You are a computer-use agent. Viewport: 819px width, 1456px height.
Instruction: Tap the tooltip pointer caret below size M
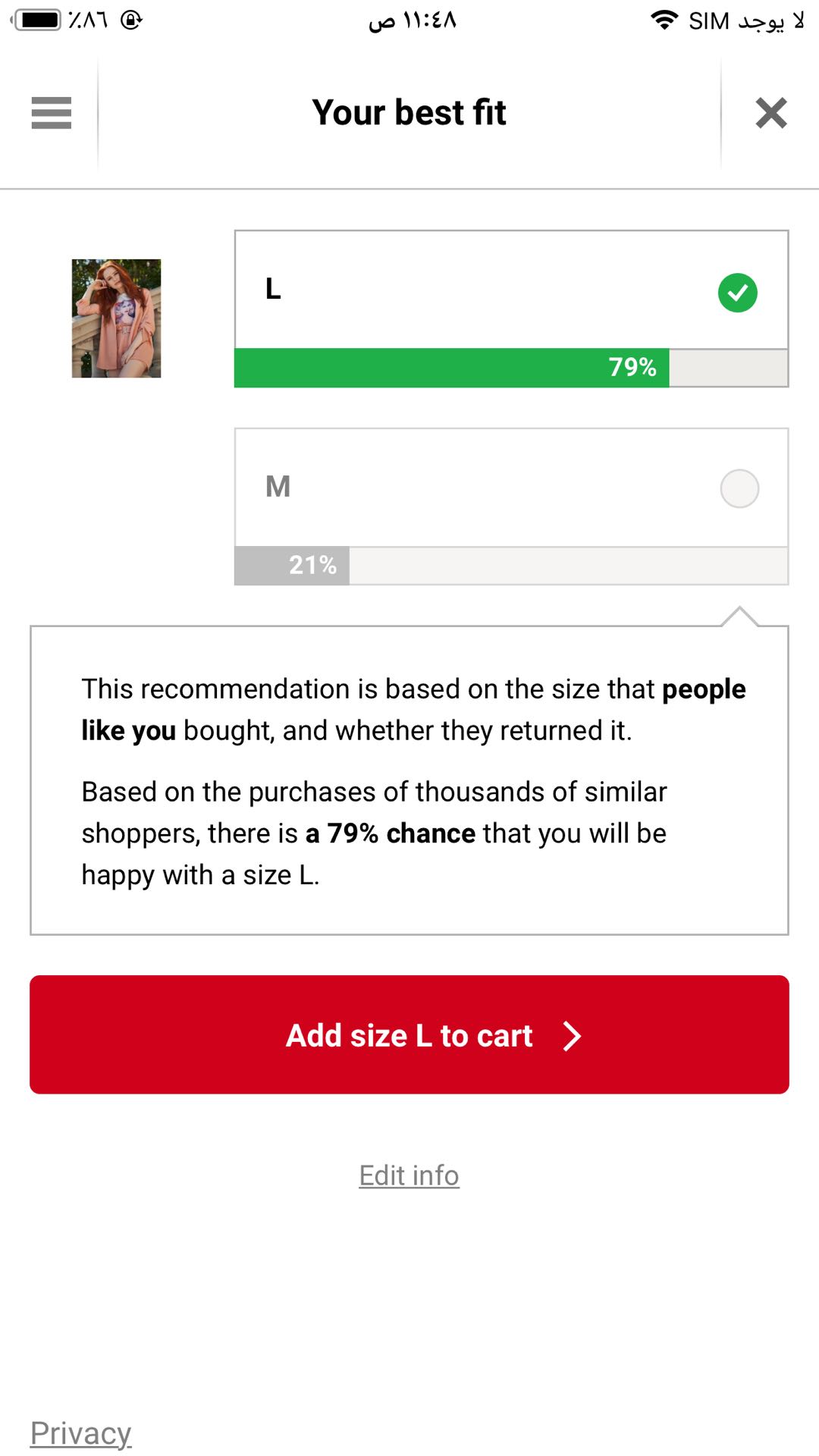(739, 616)
